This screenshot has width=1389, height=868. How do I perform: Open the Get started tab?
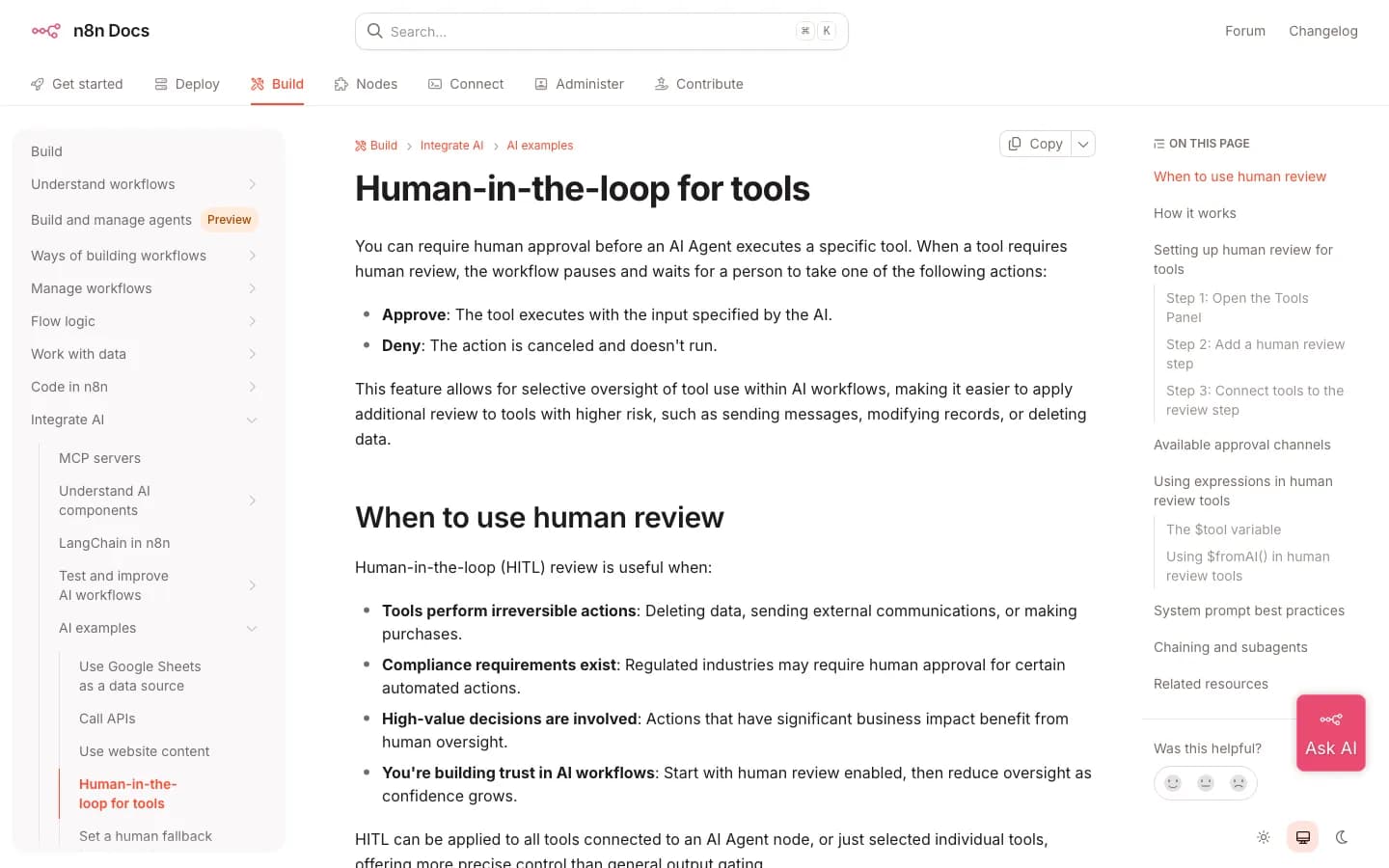pyautogui.click(x=77, y=84)
